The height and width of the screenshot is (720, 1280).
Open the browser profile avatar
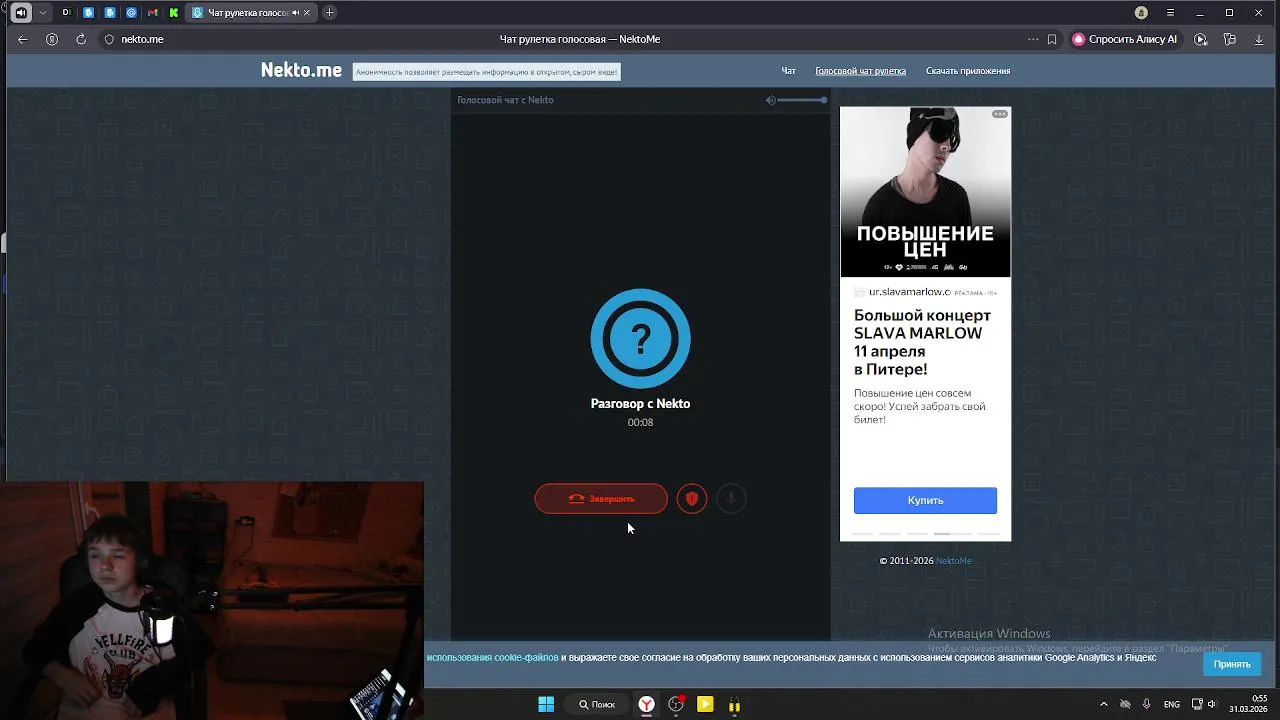coord(1141,13)
